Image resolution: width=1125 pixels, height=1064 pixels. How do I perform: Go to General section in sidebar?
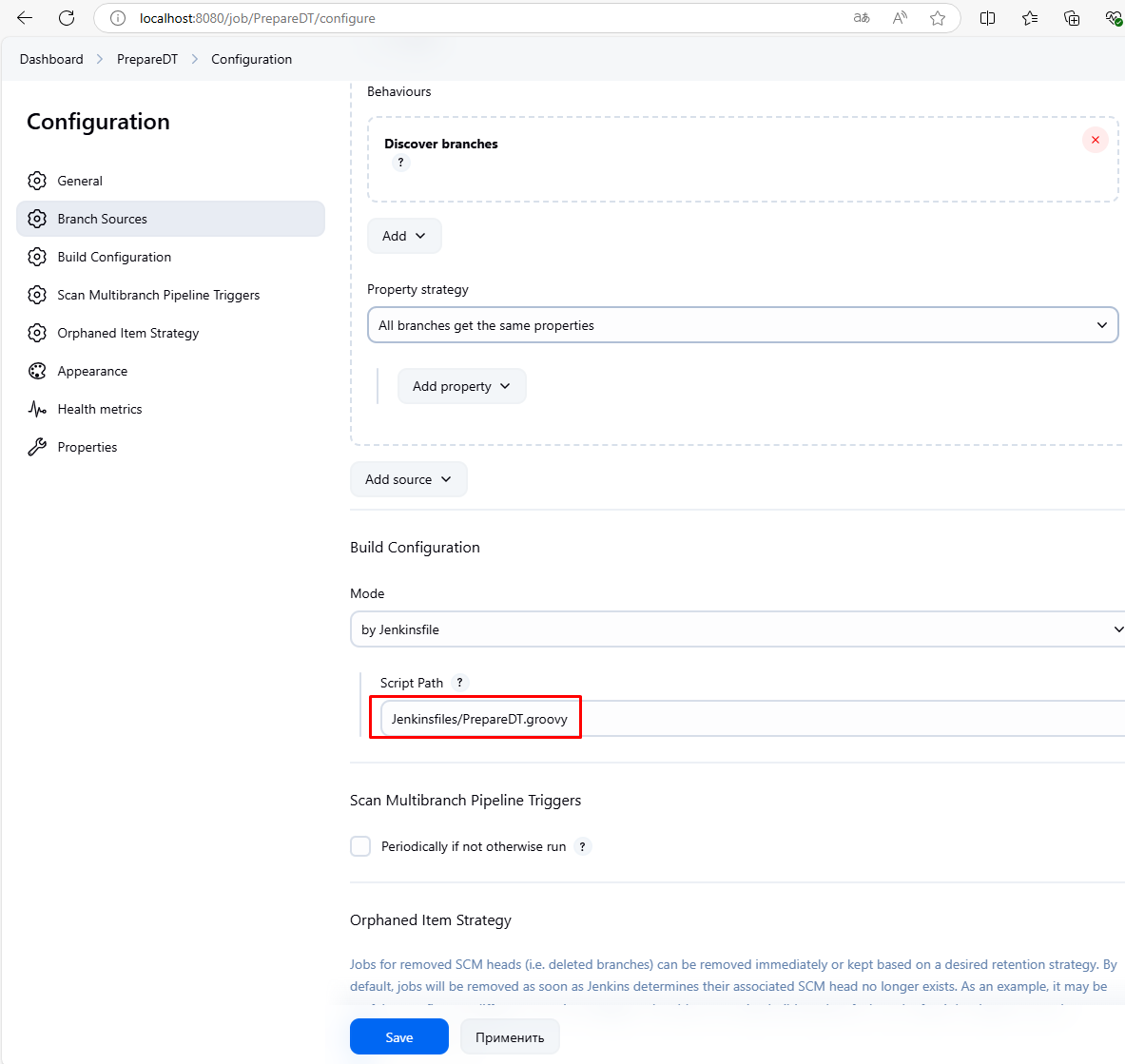(x=80, y=181)
